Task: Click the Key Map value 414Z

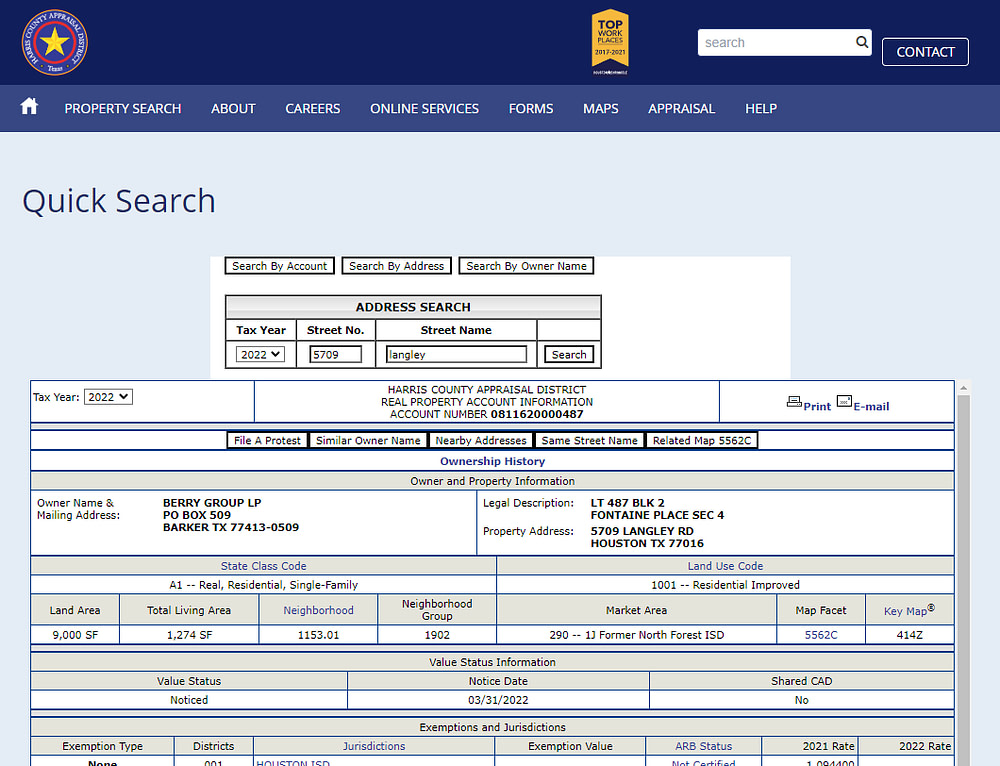Action: click(x=909, y=635)
